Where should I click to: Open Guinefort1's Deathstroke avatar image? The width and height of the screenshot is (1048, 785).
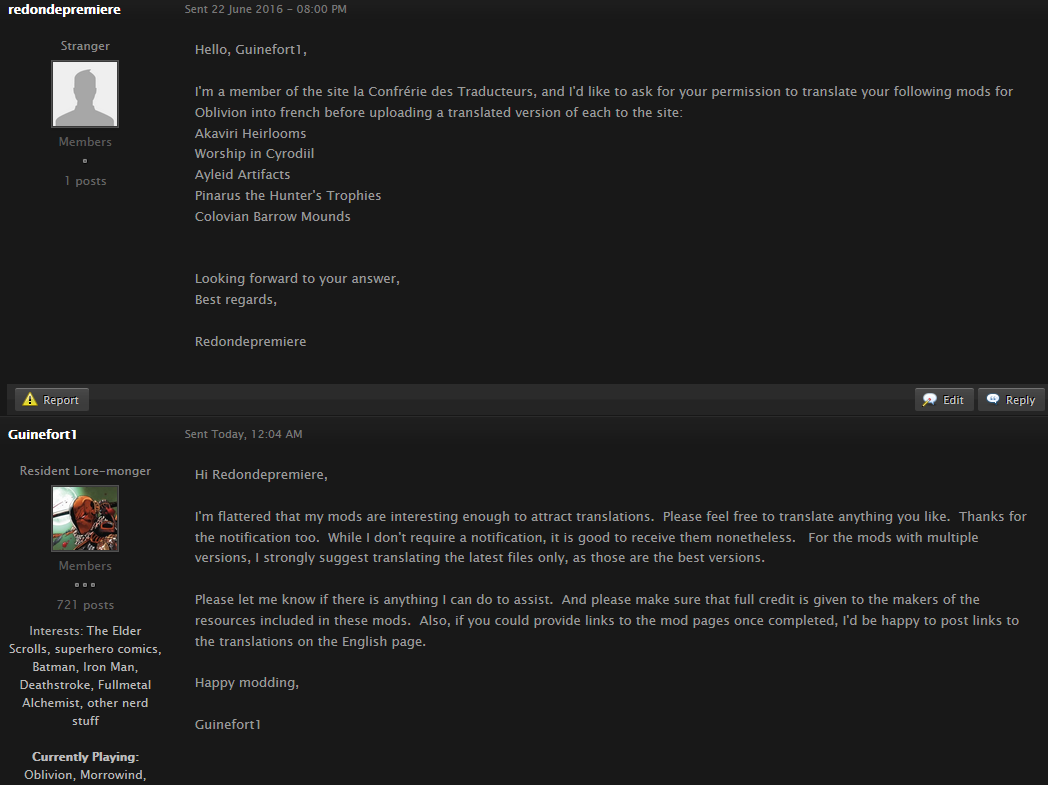coord(85,518)
